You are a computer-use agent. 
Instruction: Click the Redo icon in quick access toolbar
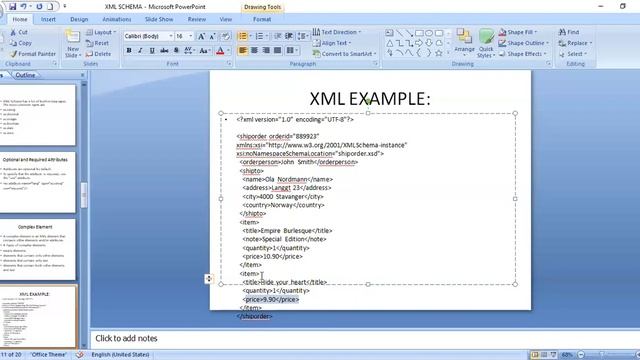click(39, 7)
